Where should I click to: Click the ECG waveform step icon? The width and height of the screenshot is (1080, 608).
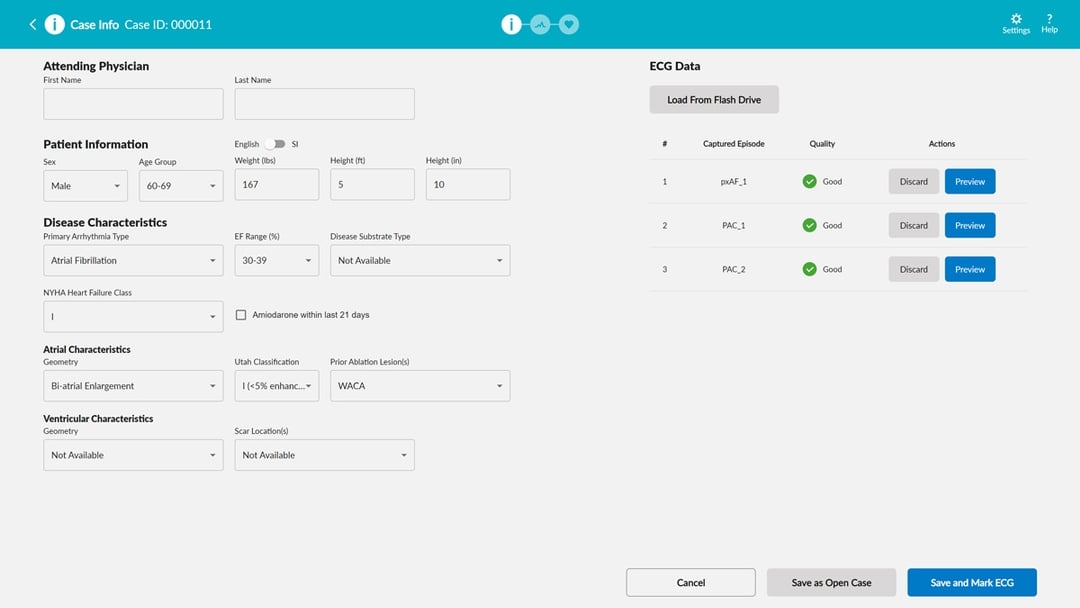point(540,23)
